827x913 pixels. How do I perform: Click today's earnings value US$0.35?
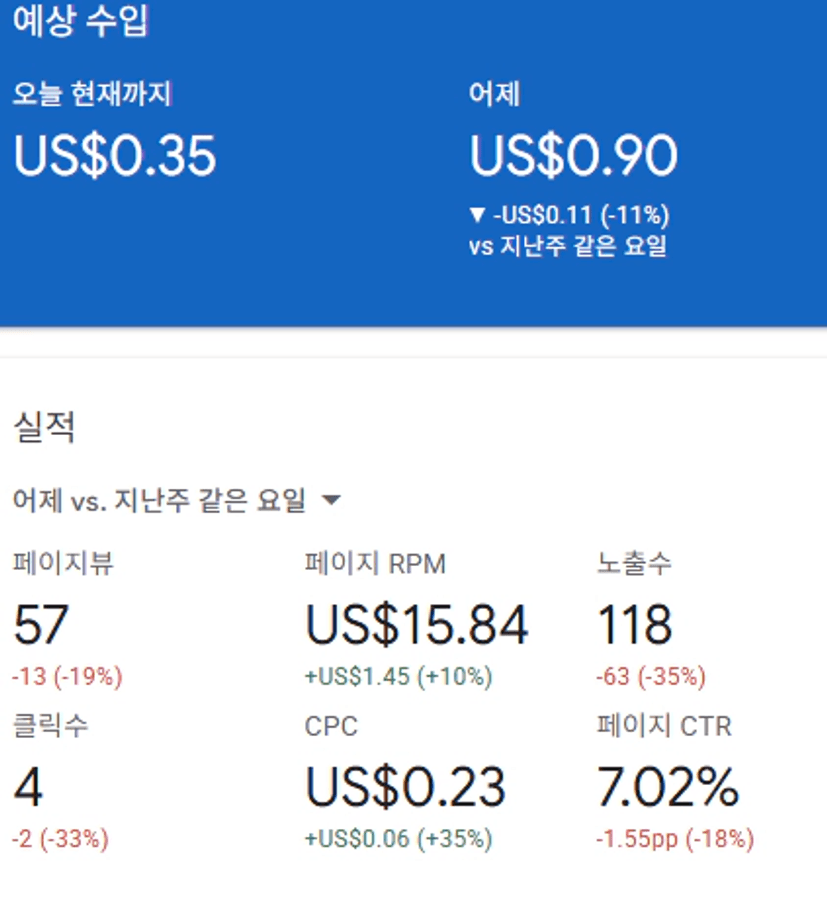click(x=115, y=156)
